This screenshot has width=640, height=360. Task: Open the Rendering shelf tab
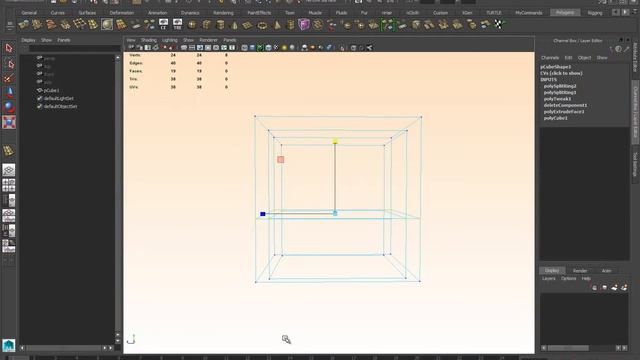[223, 13]
